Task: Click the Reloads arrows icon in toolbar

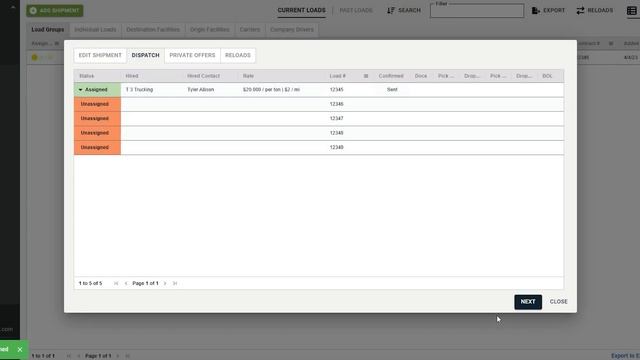Action: 580,11
